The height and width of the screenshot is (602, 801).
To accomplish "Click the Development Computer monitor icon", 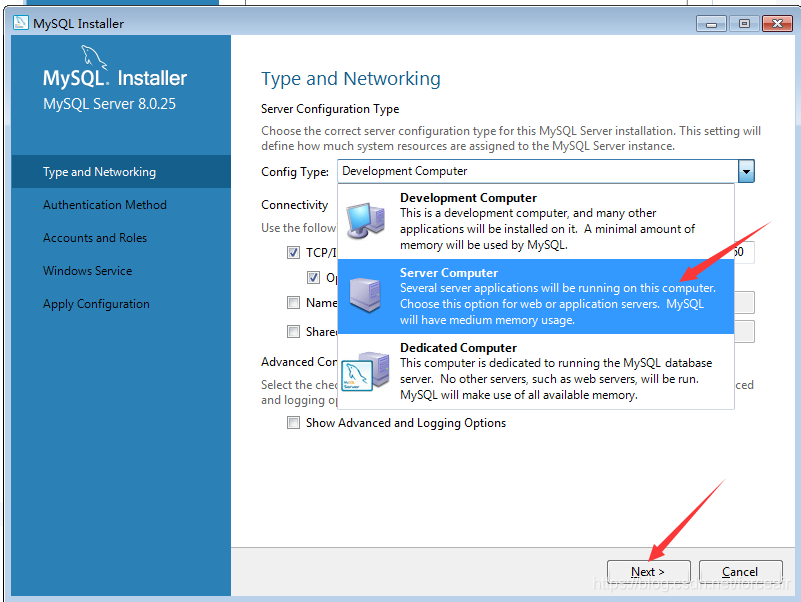I will tap(365, 221).
